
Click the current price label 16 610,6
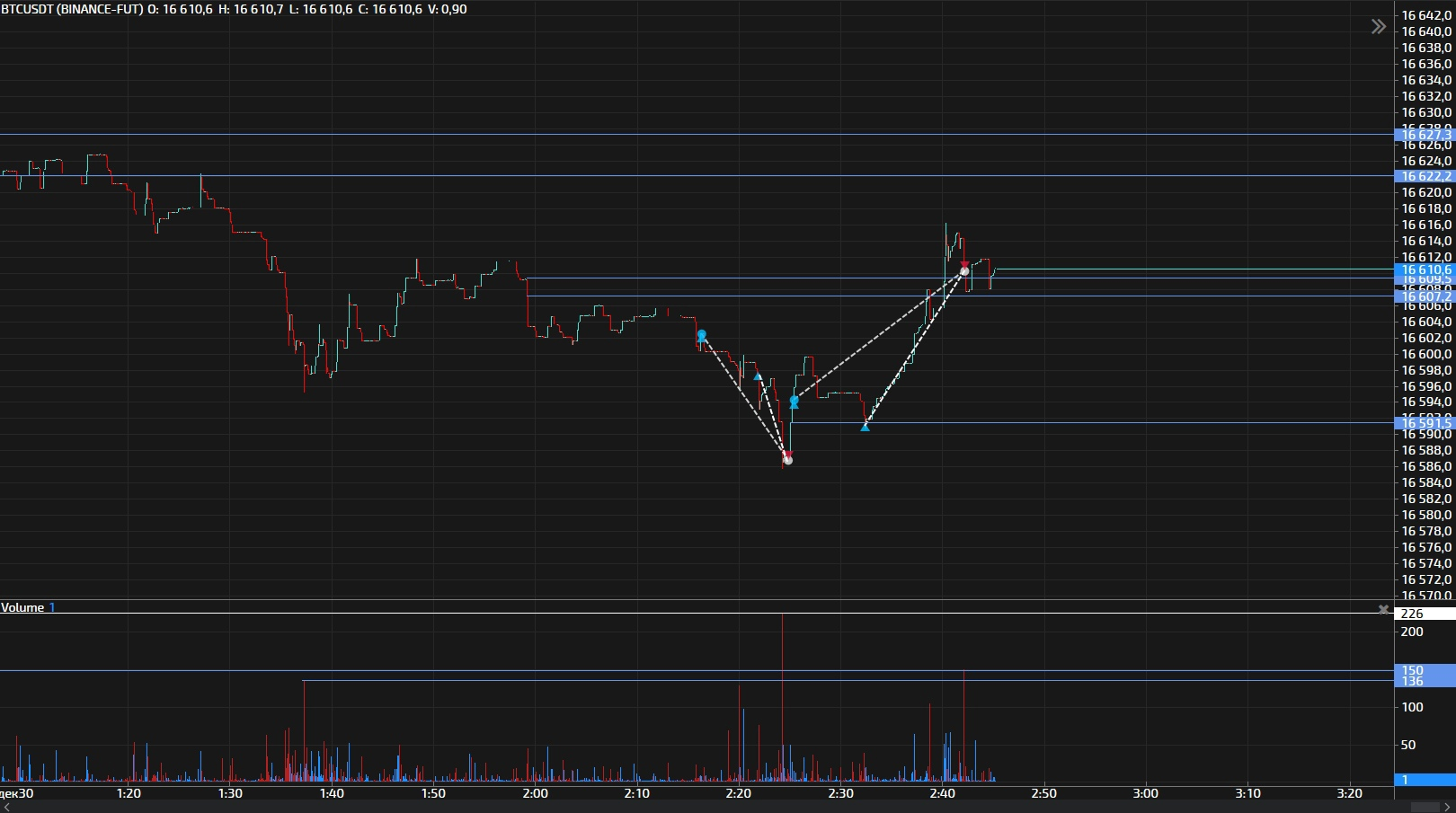point(1425,270)
